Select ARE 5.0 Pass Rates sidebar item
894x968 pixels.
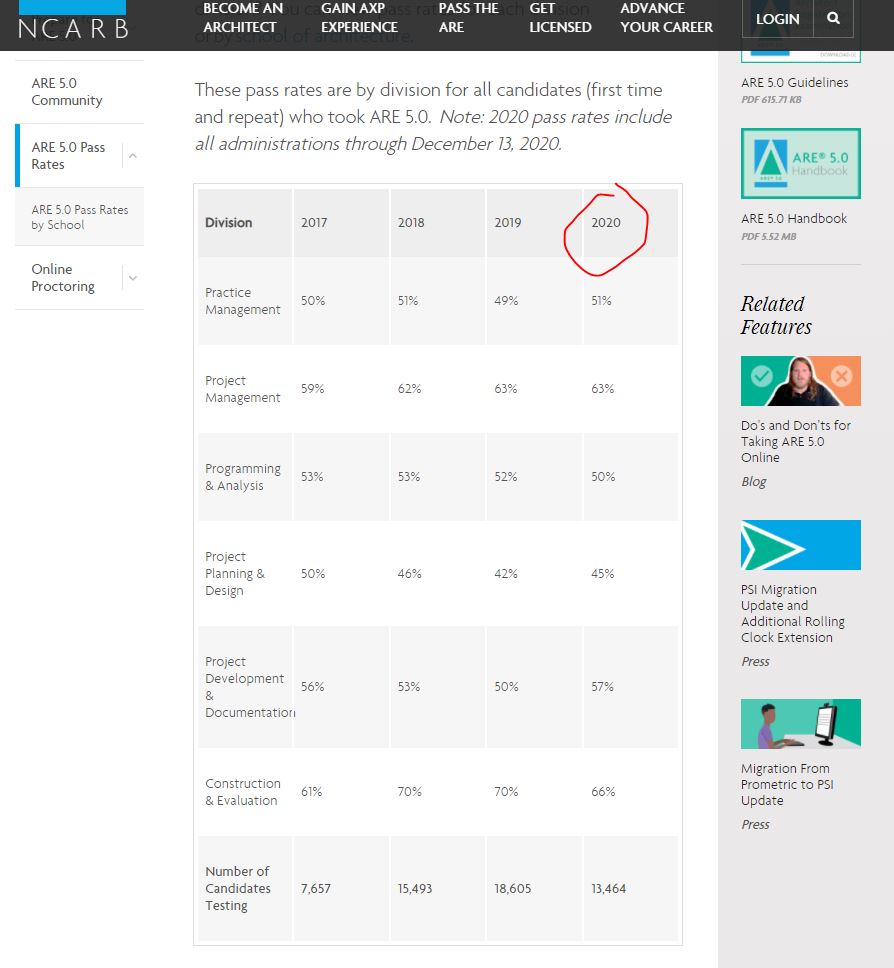68,156
